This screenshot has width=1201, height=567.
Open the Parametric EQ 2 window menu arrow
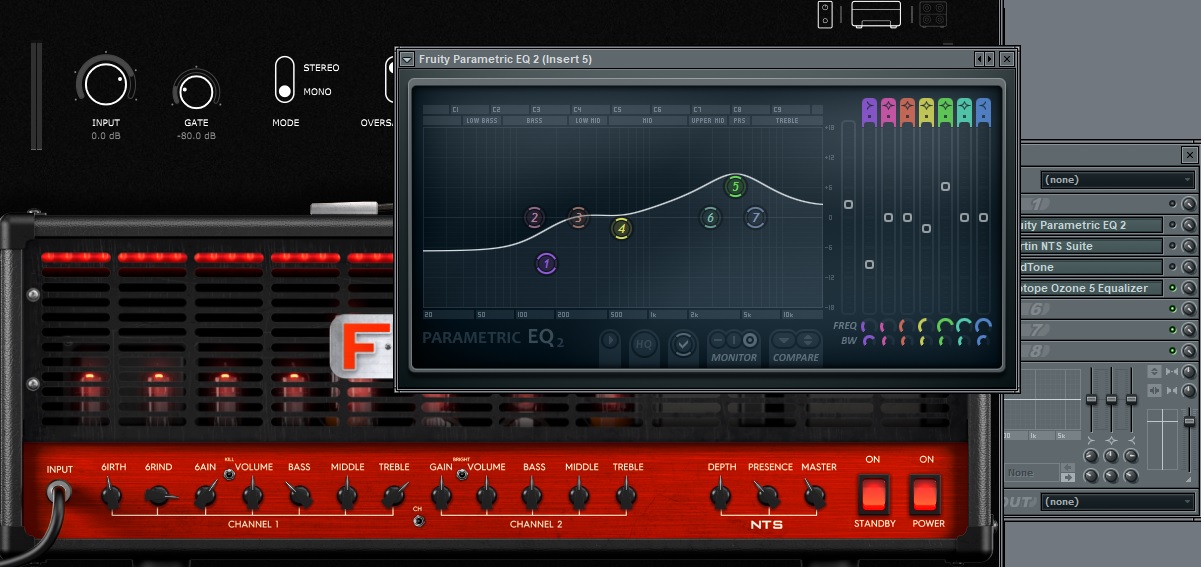407,59
